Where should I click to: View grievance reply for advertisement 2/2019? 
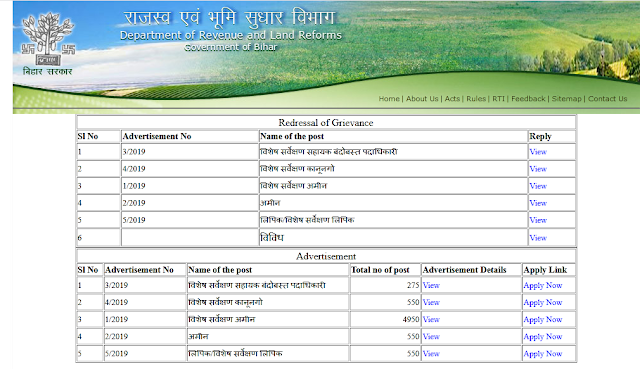click(538, 203)
